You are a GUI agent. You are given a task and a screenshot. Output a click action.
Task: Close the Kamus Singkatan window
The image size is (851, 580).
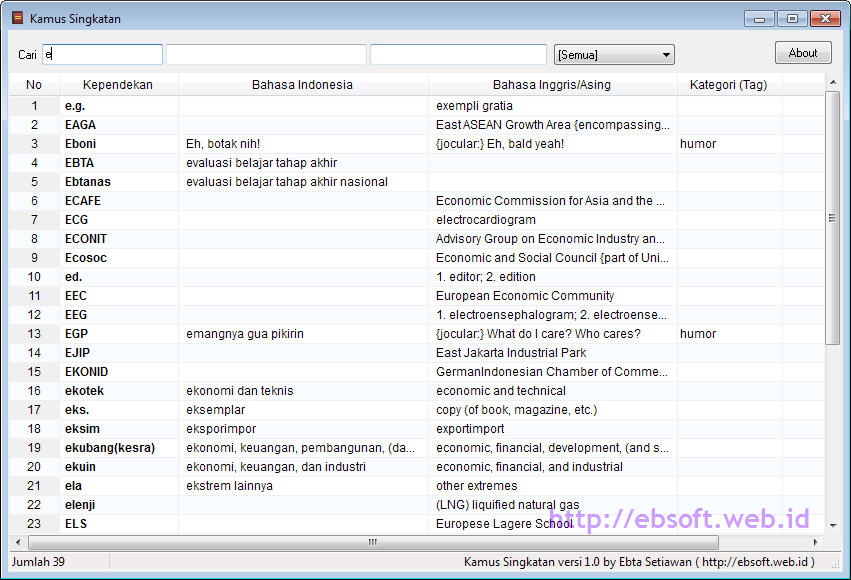tap(825, 18)
